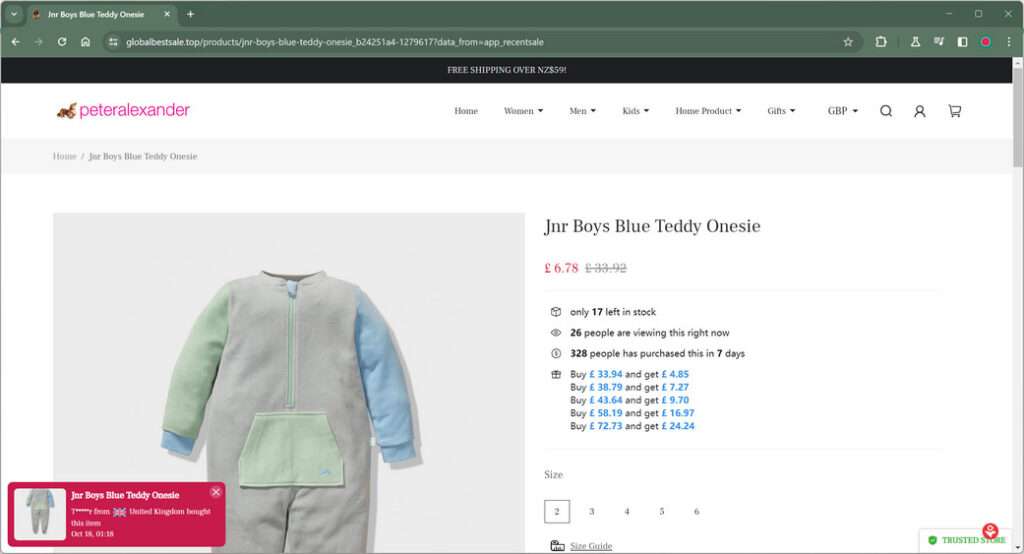Screen dimensions: 1024x554
Task: Open the browser home page
Action: 85,42
